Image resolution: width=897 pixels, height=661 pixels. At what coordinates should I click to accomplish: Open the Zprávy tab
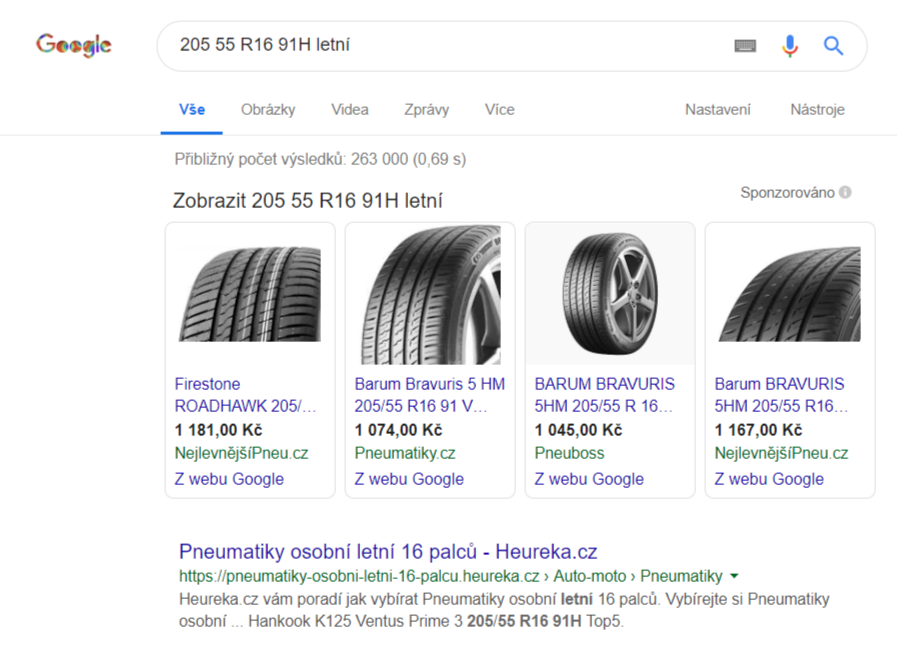[427, 110]
